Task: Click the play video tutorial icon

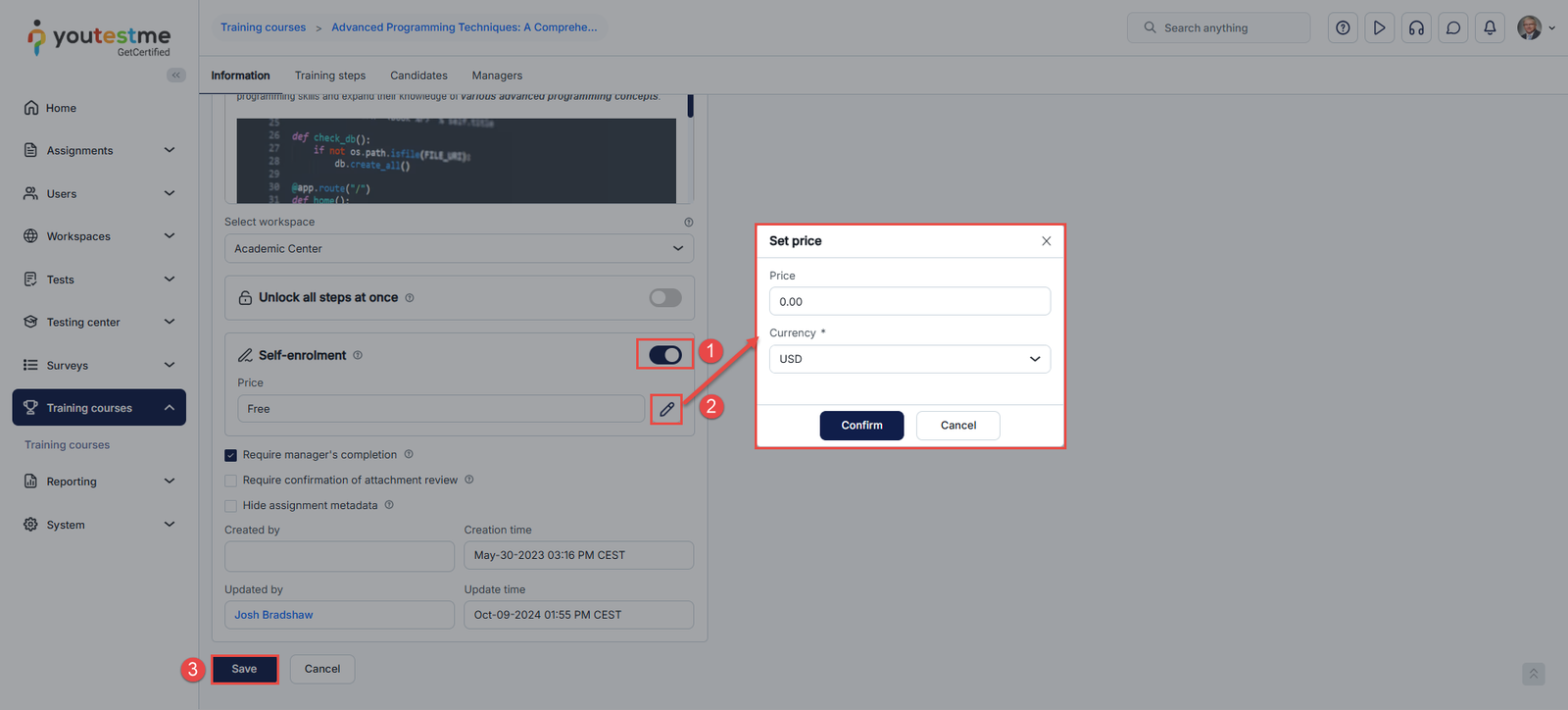Action: coord(1379,27)
